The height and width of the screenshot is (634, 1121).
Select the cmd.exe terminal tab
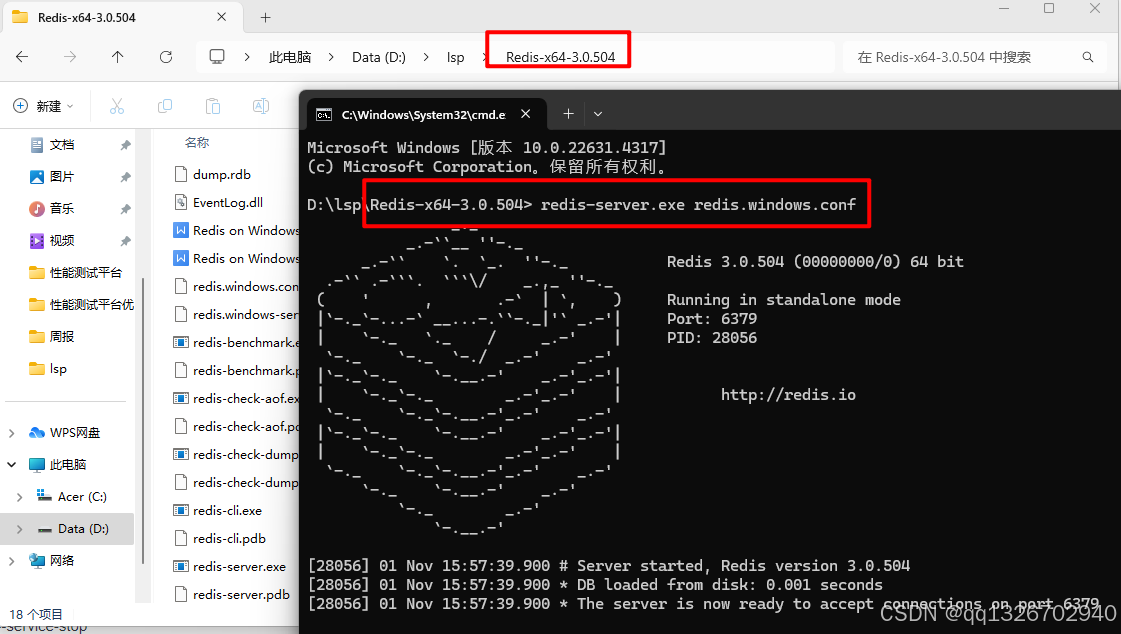(x=427, y=114)
